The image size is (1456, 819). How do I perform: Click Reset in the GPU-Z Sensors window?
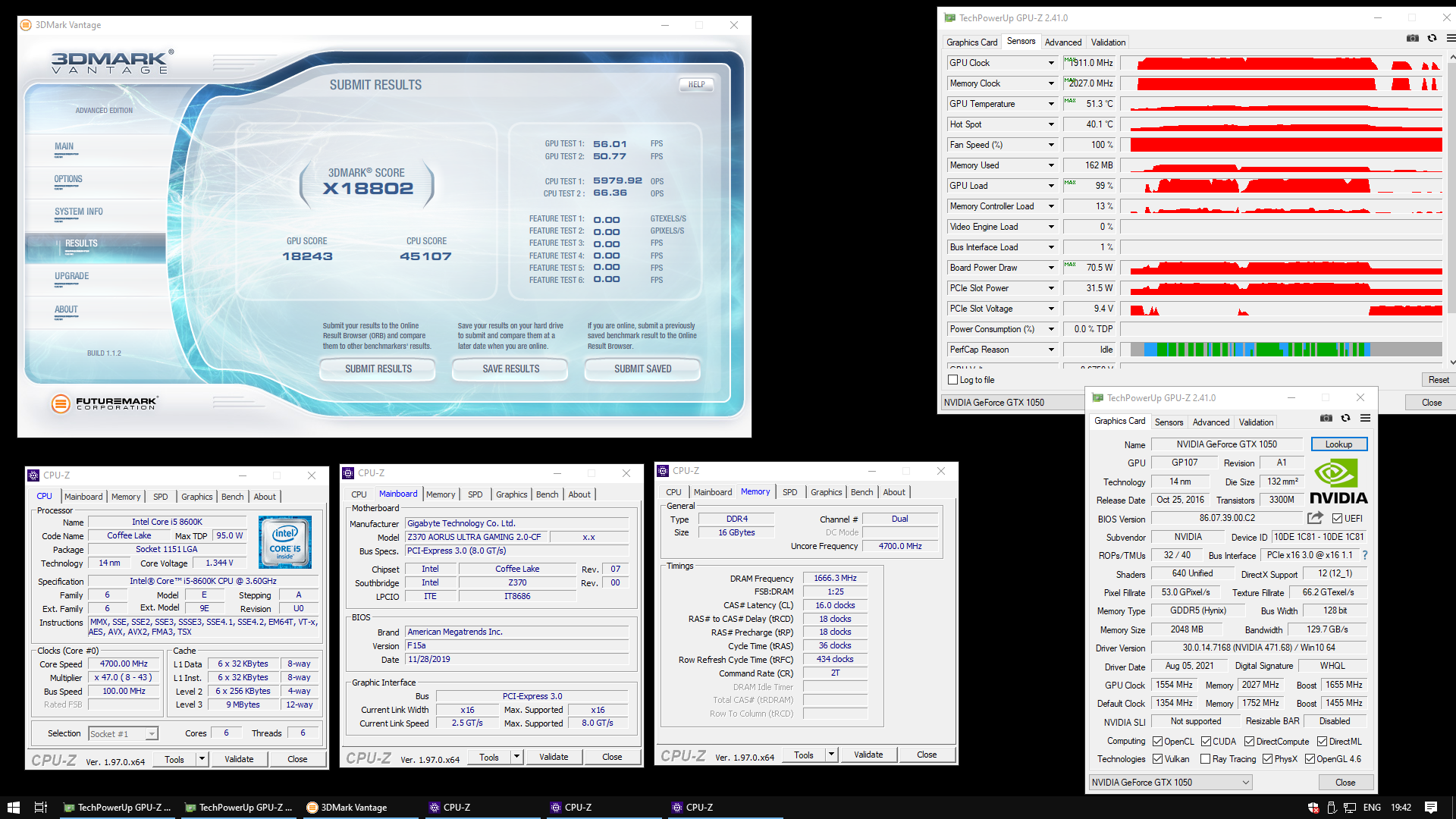[1439, 380]
